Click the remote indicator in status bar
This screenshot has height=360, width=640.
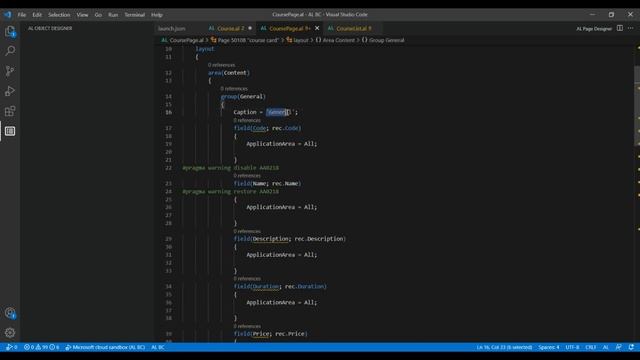click(11, 347)
